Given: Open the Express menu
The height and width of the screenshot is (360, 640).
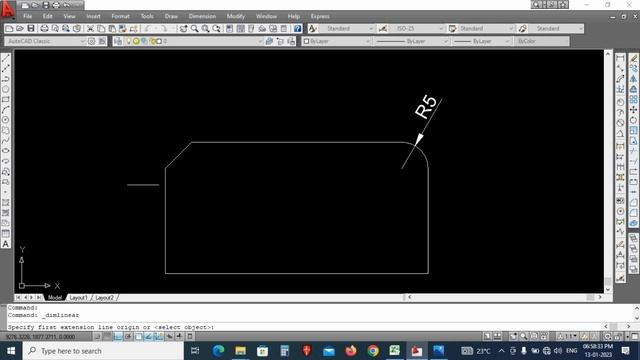Looking at the screenshot, I should pos(320,16).
